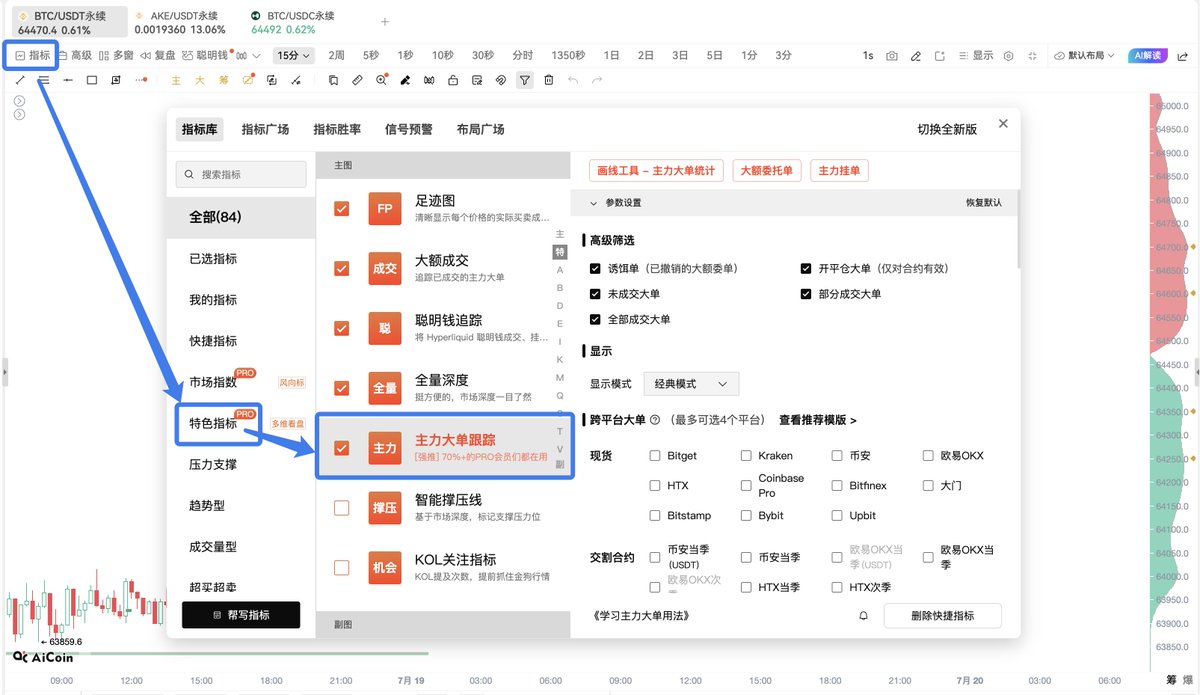The height and width of the screenshot is (695, 1200).
Task: Click the notification bell icon
Action: click(863, 616)
